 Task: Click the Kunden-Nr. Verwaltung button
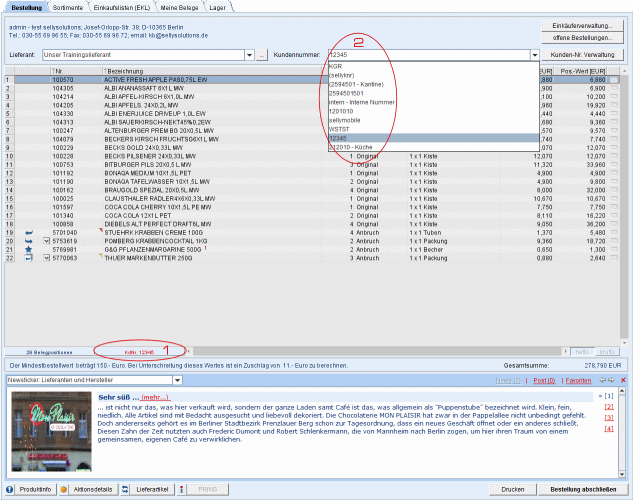pyautogui.click(x=583, y=55)
